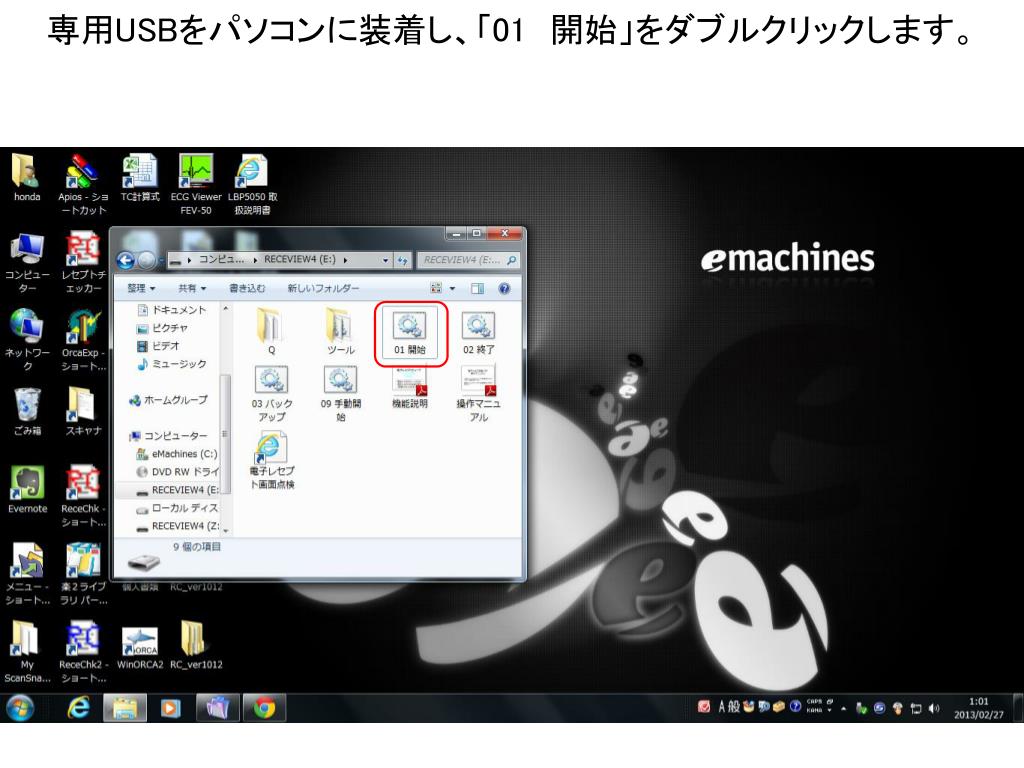This screenshot has width=1024, height=768.
Task: Select ドキュメント in navigation pane
Action: 171,310
